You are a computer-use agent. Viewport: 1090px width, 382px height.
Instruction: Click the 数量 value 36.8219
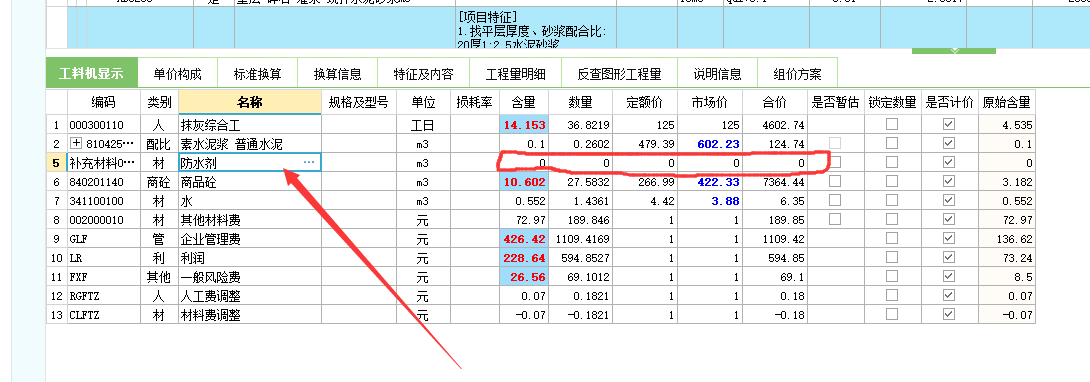point(588,125)
